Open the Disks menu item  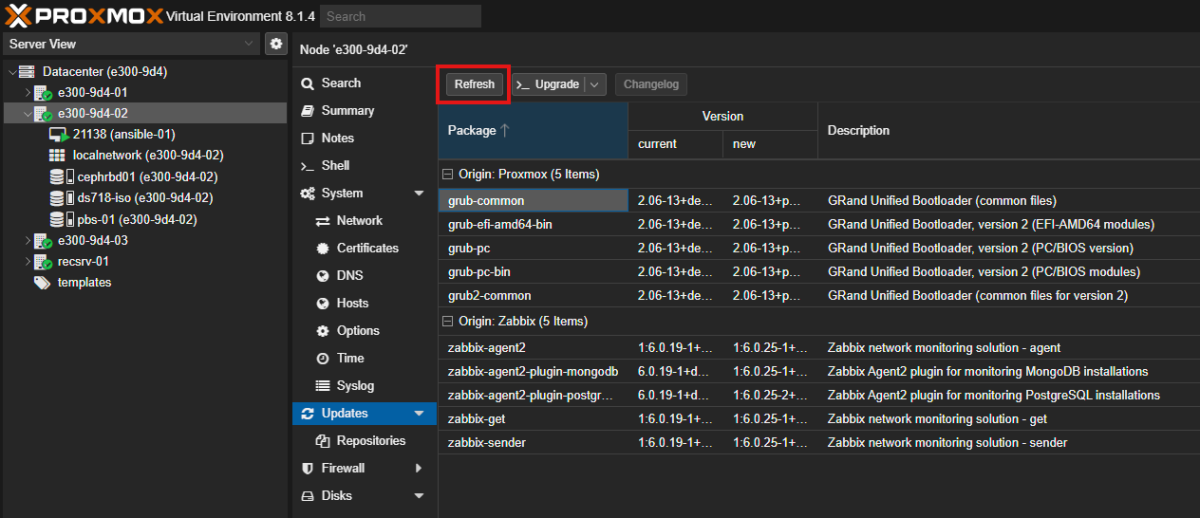[365, 496]
